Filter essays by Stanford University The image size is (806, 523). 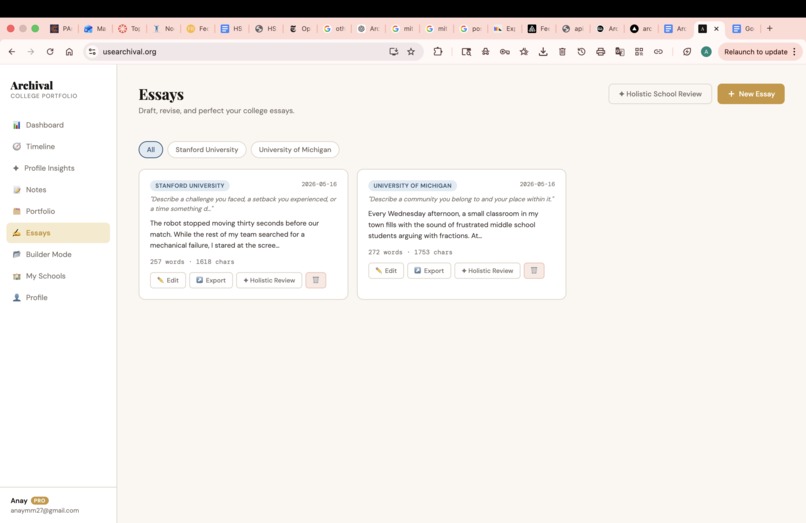tap(207, 150)
